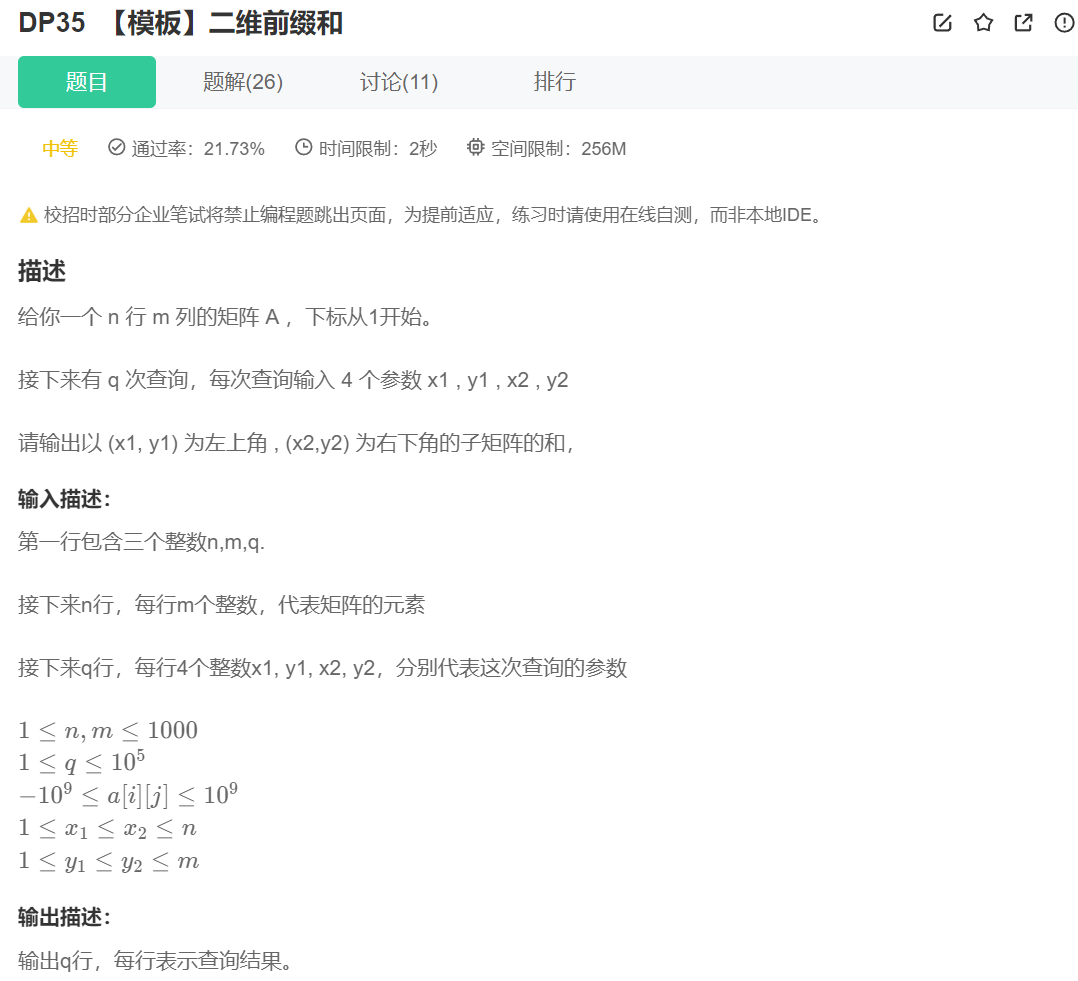Click the line '接下来有 q 次查询'

pos(293,379)
